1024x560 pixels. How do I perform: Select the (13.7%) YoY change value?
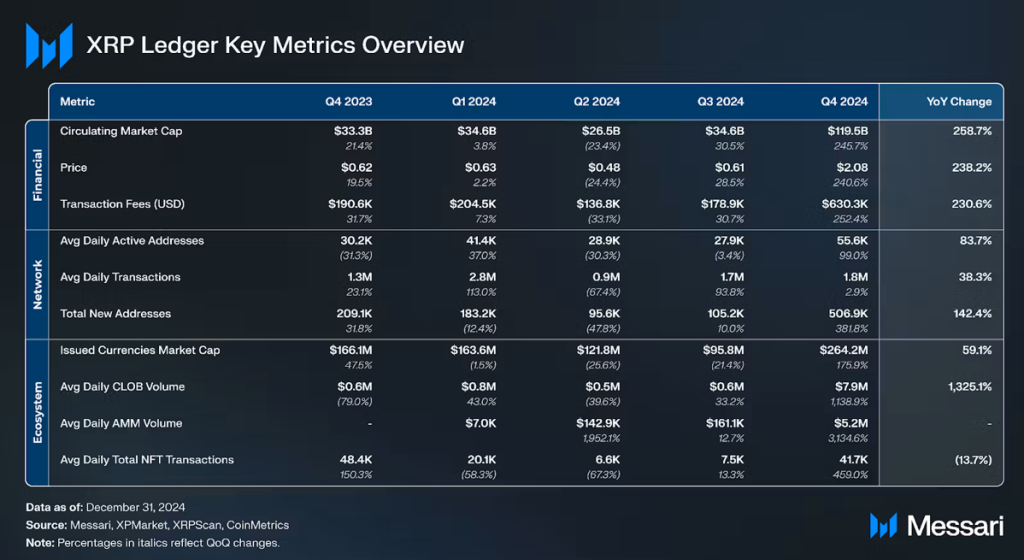click(973, 460)
